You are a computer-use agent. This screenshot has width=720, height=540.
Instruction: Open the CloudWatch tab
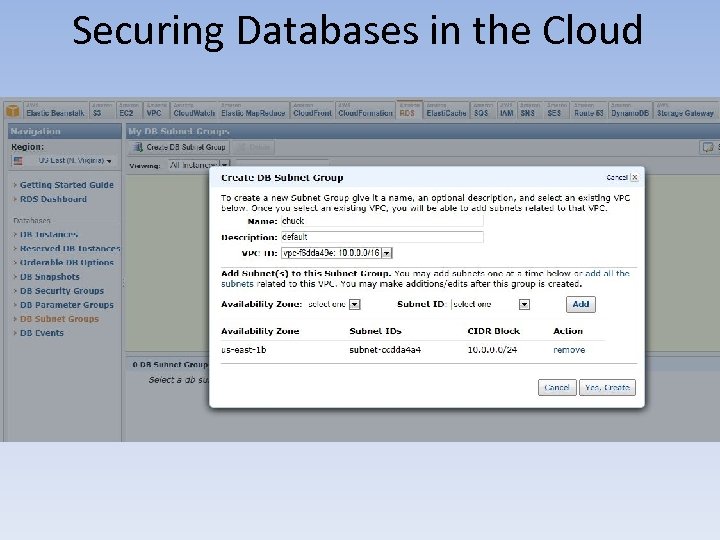point(194,110)
